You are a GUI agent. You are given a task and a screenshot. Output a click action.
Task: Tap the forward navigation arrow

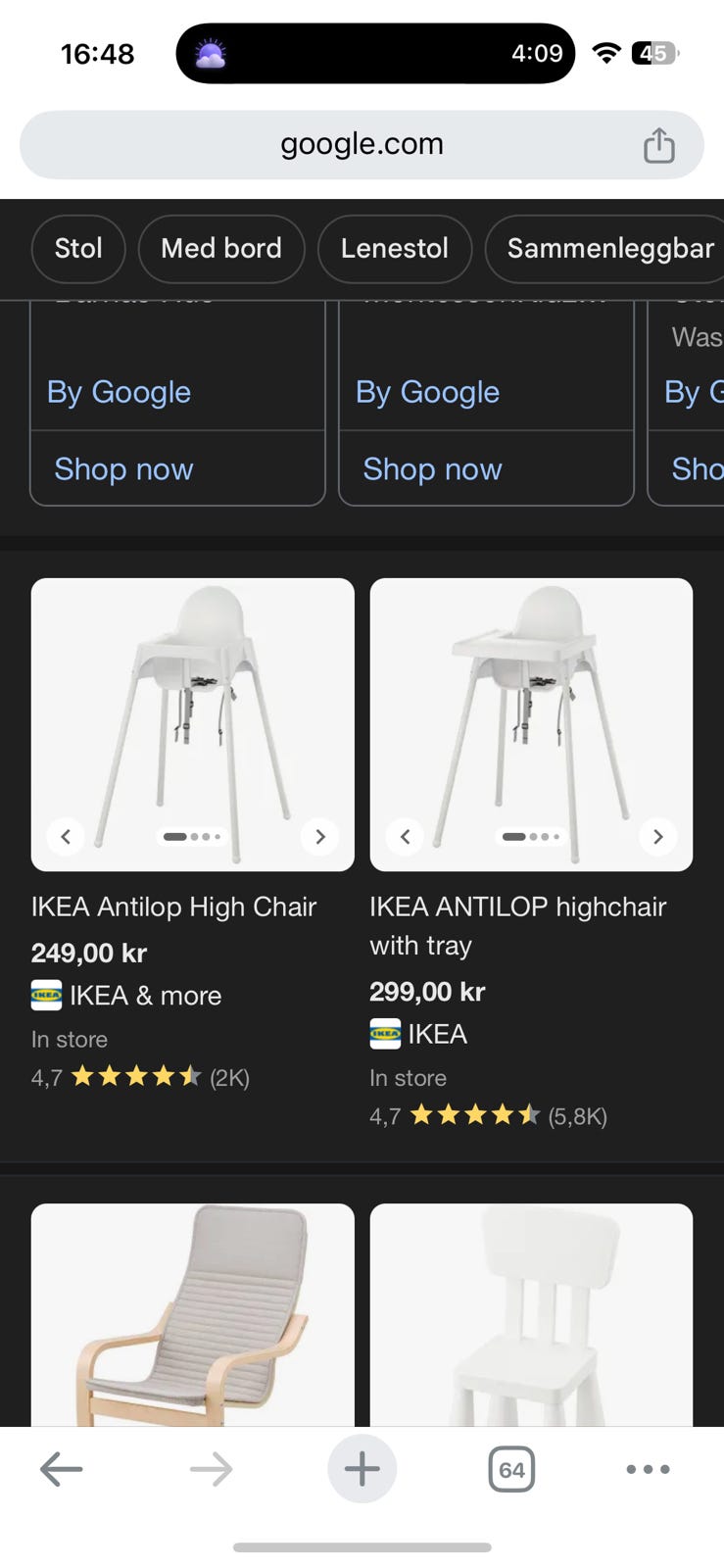[x=211, y=1469]
